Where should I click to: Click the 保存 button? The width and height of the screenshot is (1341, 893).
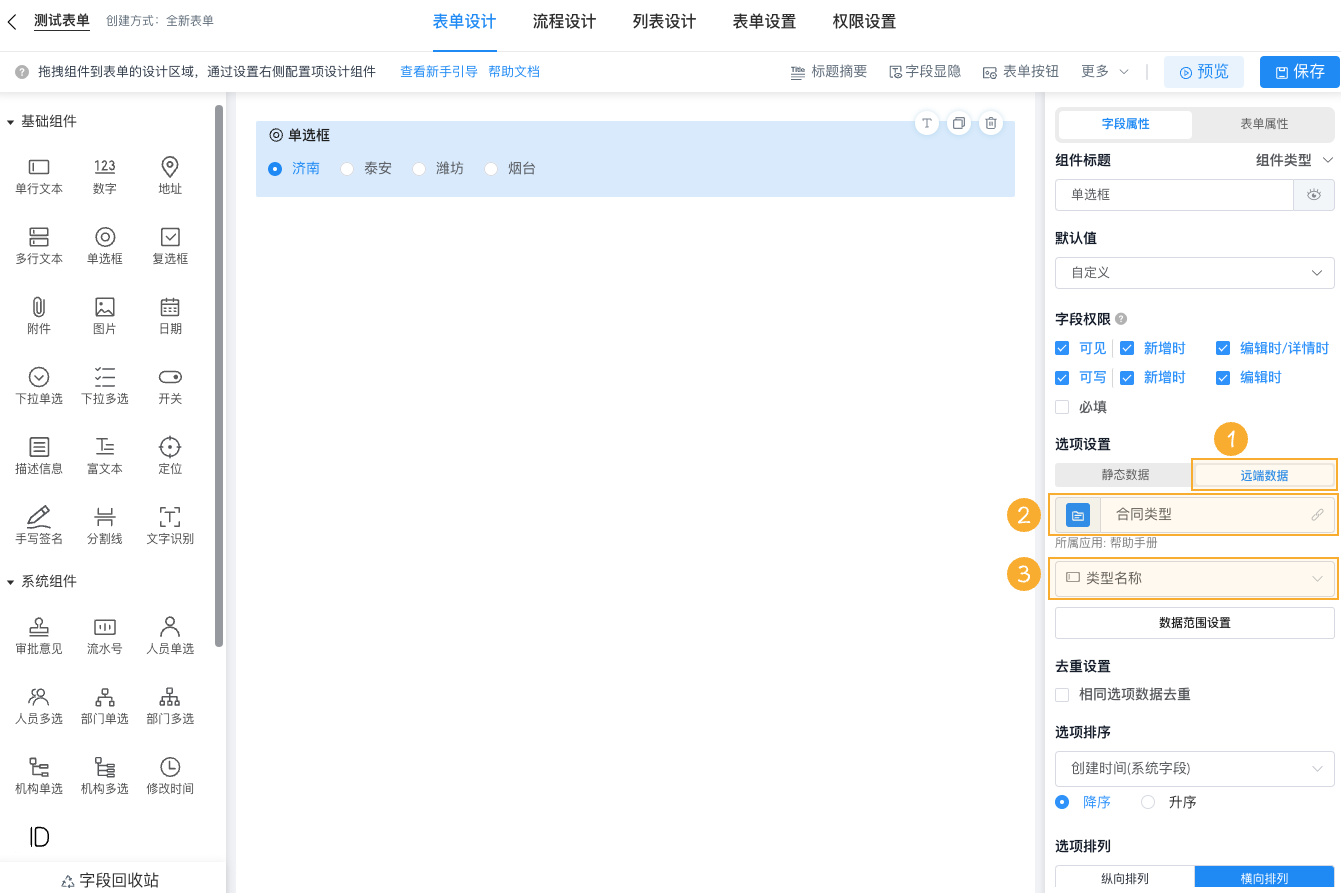tap(1299, 71)
